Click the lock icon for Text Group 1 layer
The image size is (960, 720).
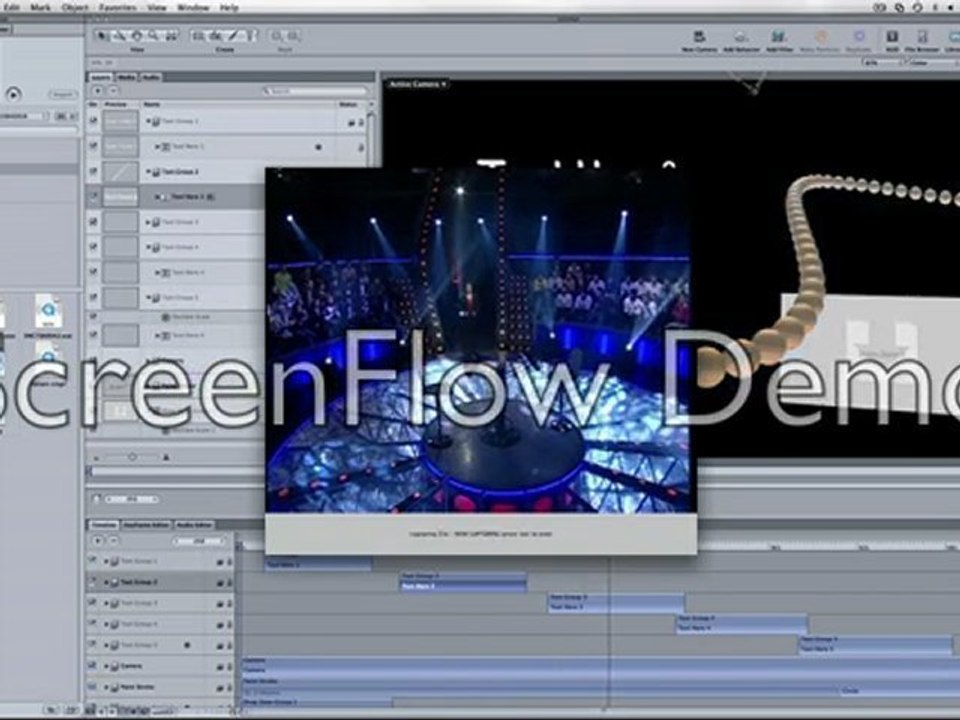point(361,122)
